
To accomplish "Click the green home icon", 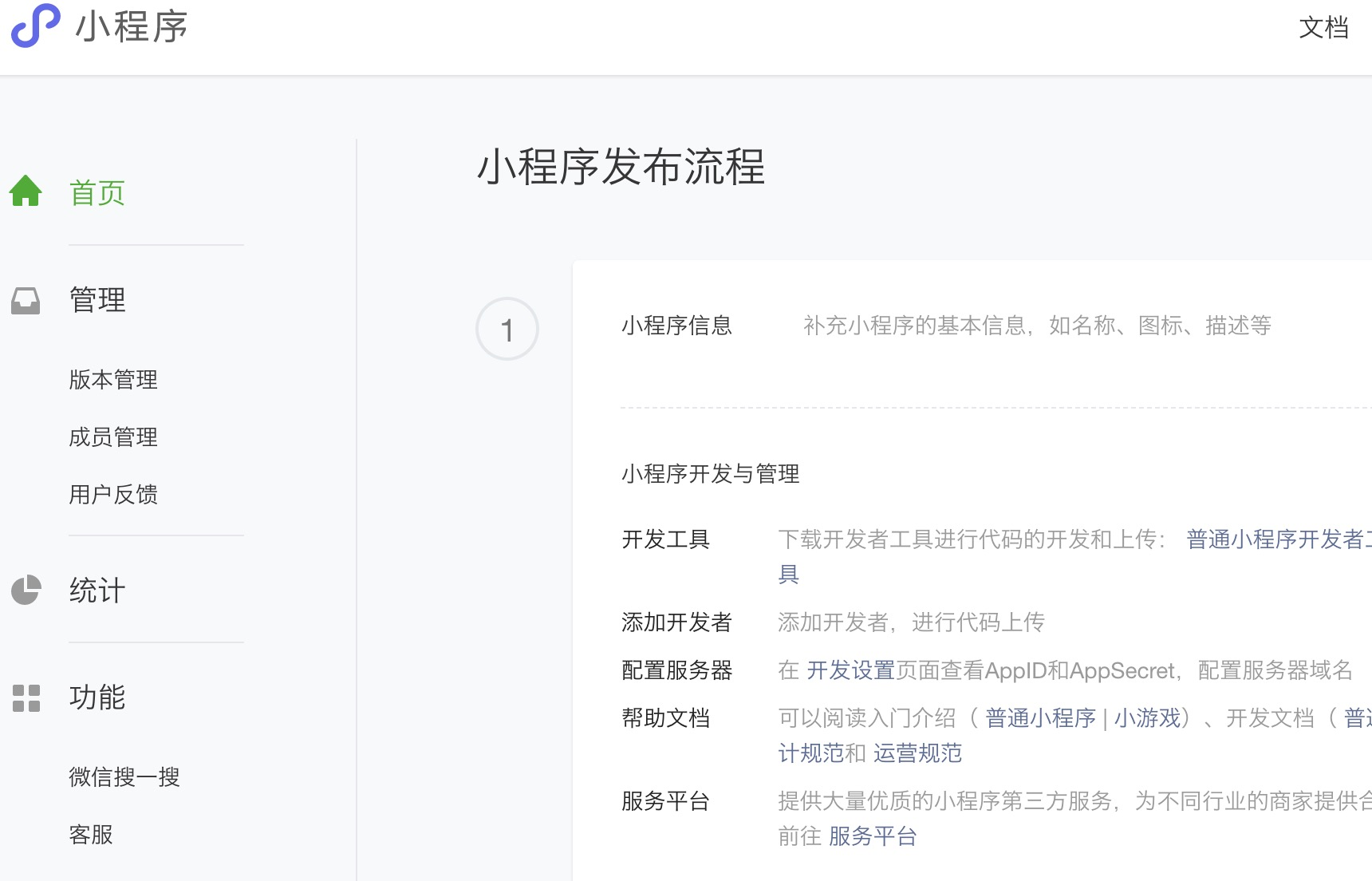I will pyautogui.click(x=26, y=191).
